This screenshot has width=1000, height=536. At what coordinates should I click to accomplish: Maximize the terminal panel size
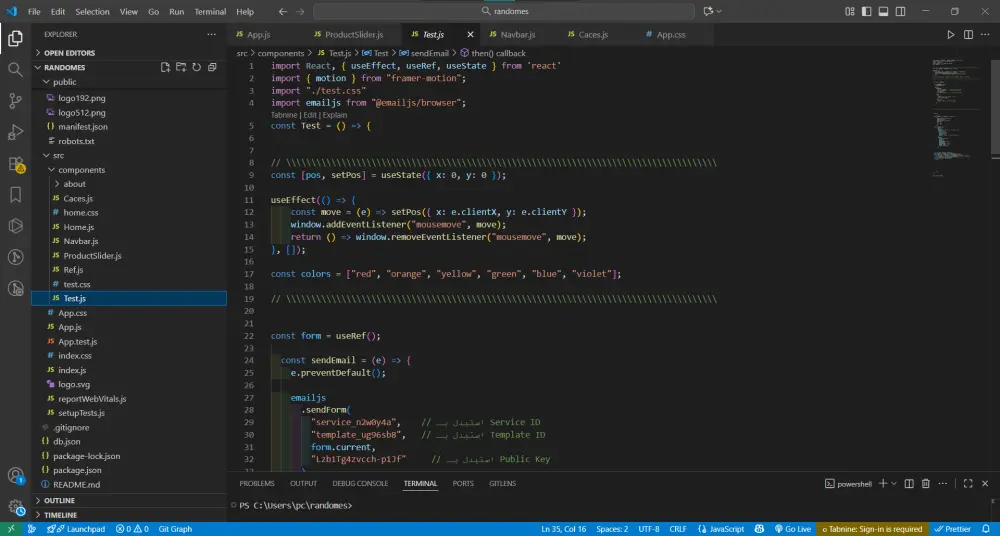[x=967, y=484]
